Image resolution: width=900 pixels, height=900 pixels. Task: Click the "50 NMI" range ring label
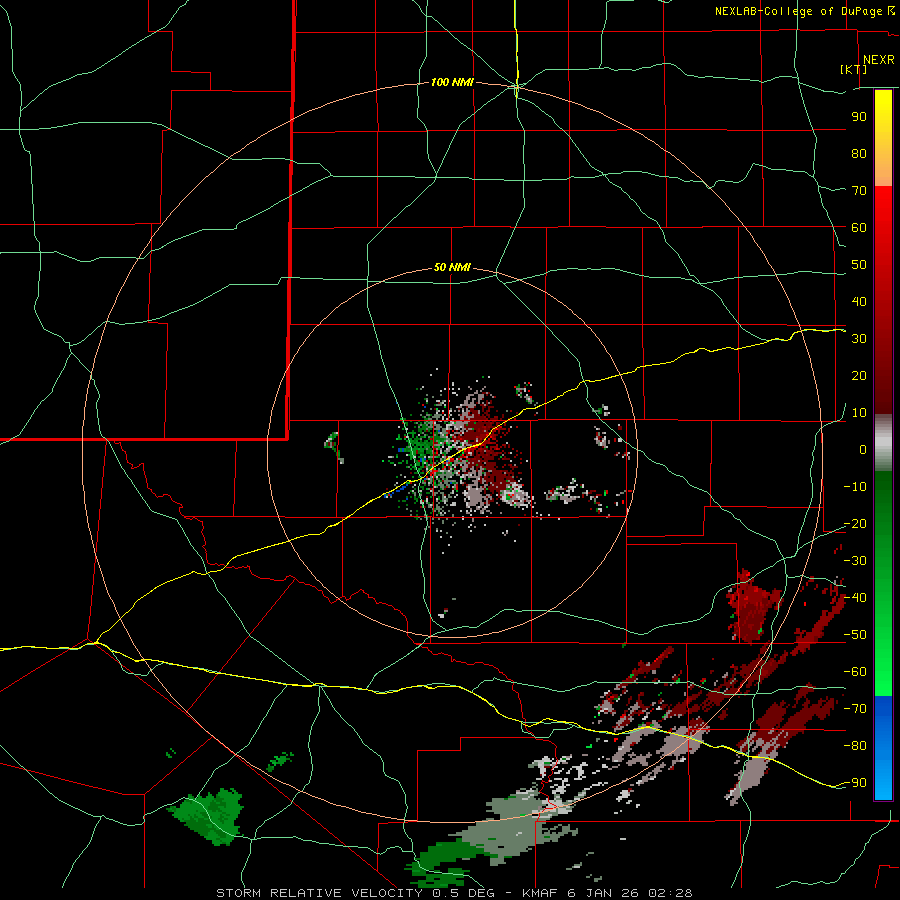pyautogui.click(x=452, y=267)
